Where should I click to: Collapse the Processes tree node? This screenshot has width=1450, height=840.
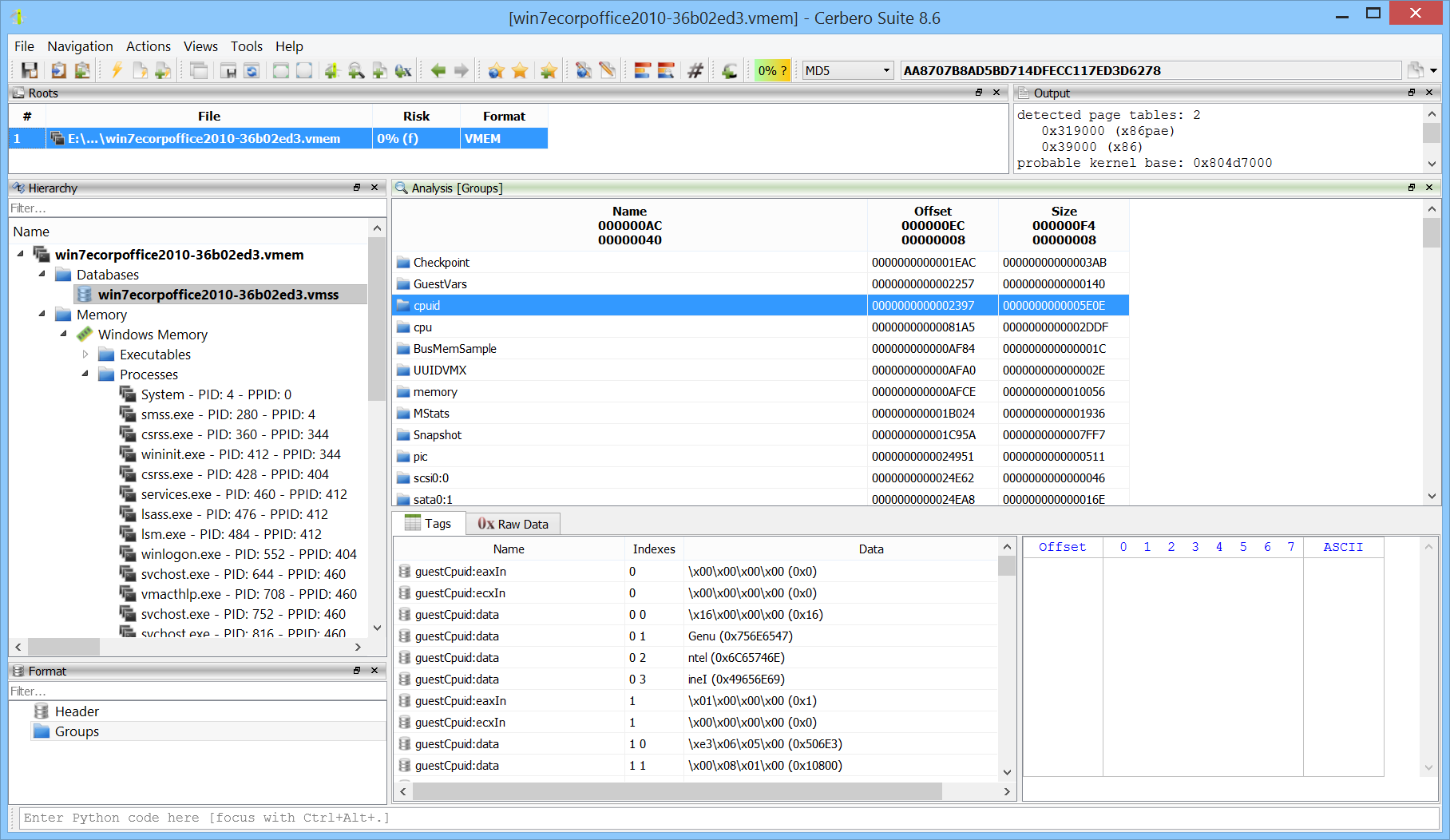(x=85, y=374)
